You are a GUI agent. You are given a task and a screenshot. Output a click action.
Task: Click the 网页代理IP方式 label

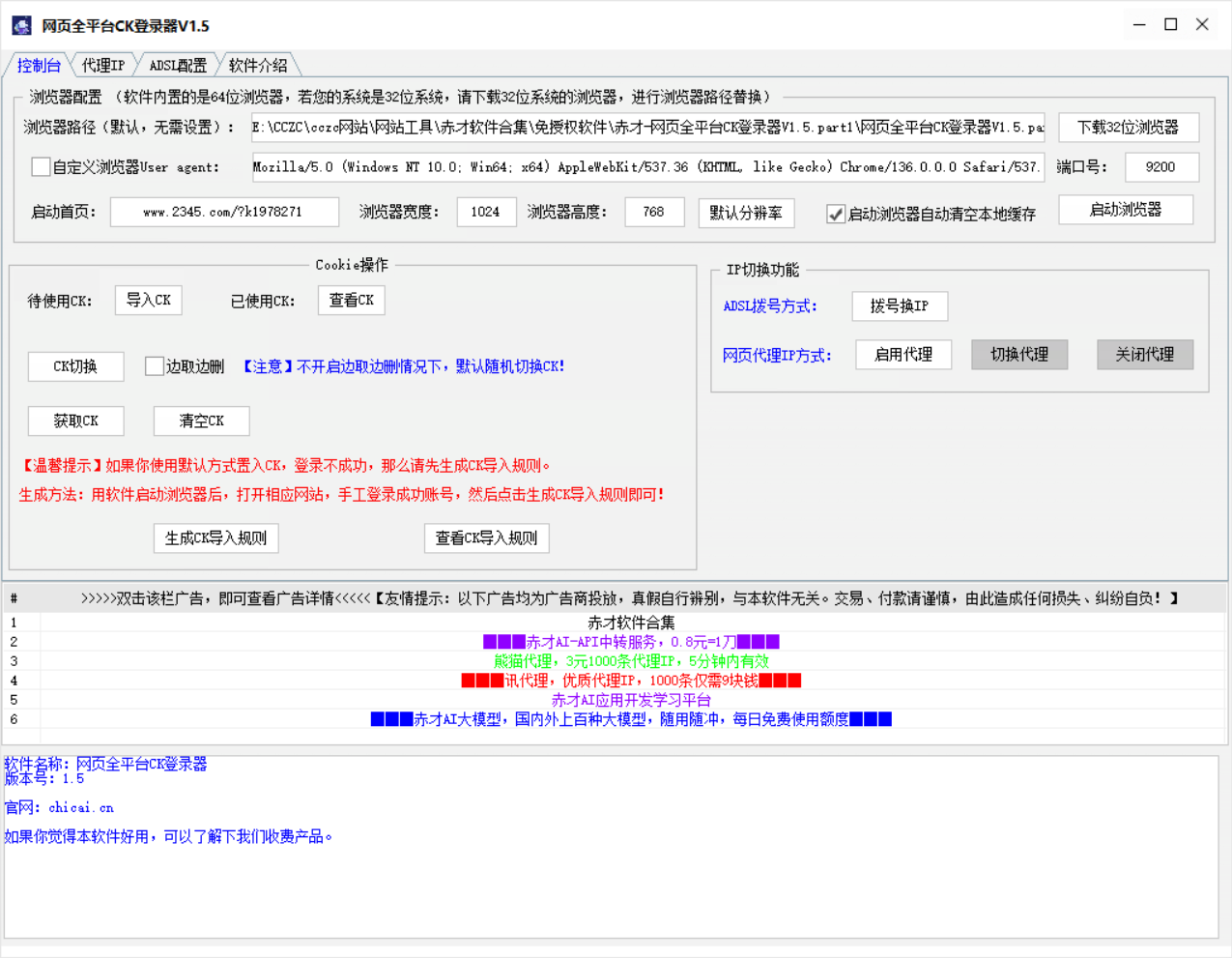tap(777, 356)
